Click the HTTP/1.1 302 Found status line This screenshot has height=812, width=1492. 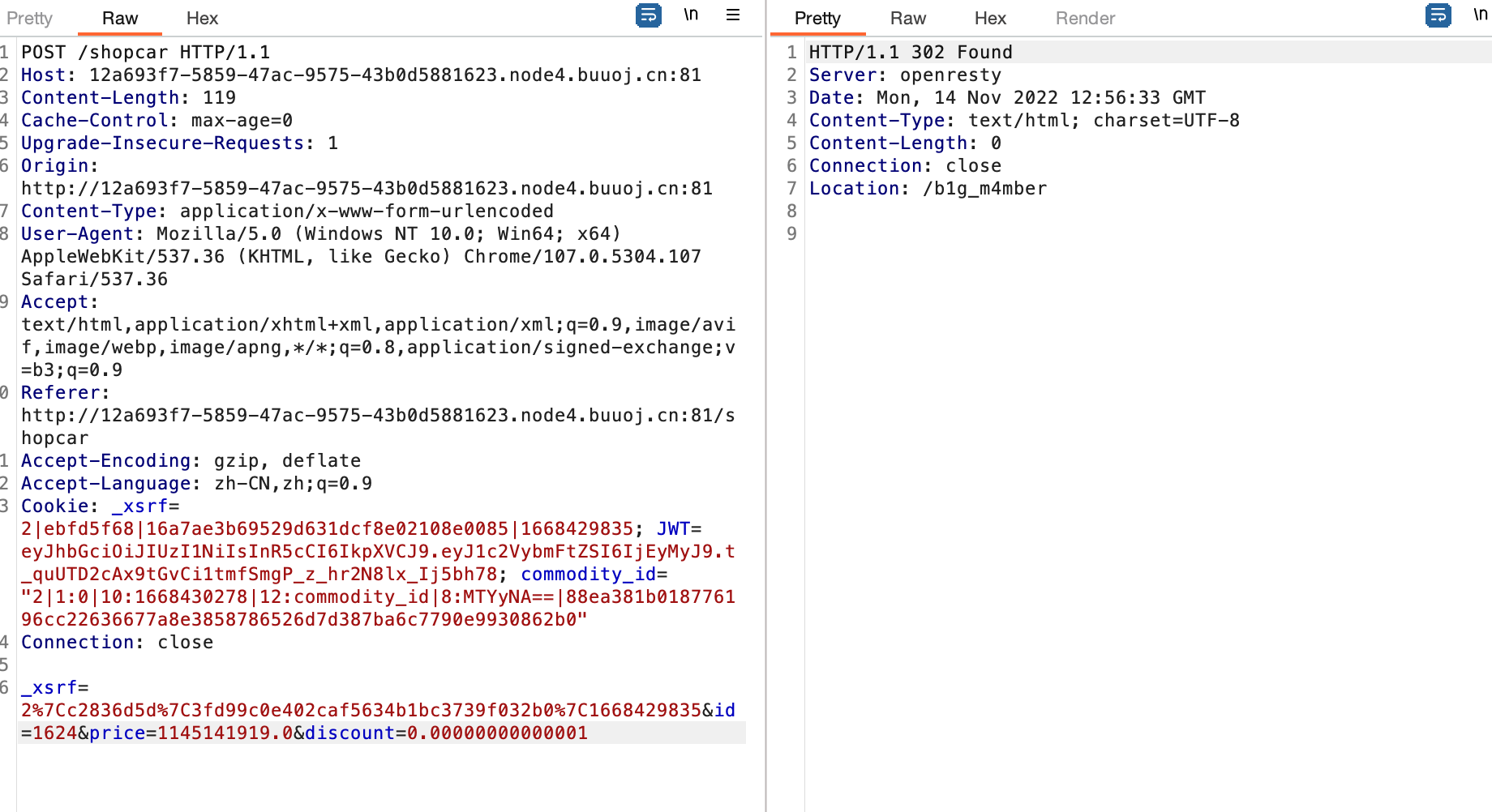pos(911,53)
